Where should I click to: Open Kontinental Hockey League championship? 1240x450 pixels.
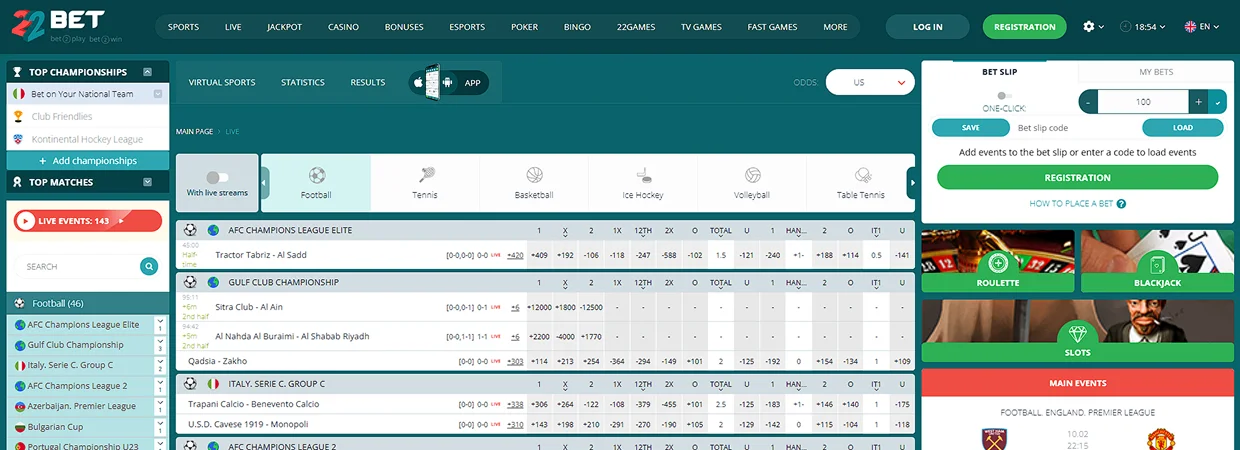86,140
